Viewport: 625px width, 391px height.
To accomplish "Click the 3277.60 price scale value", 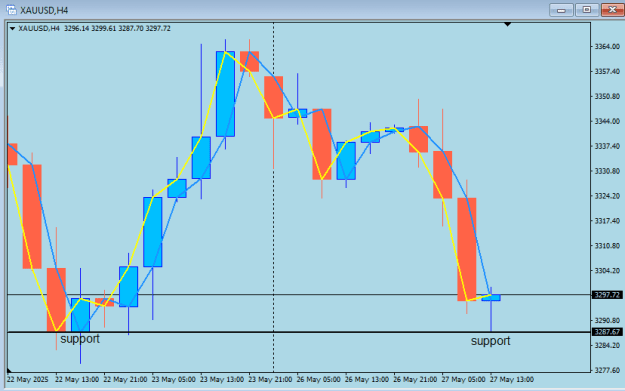I will [x=607, y=370].
